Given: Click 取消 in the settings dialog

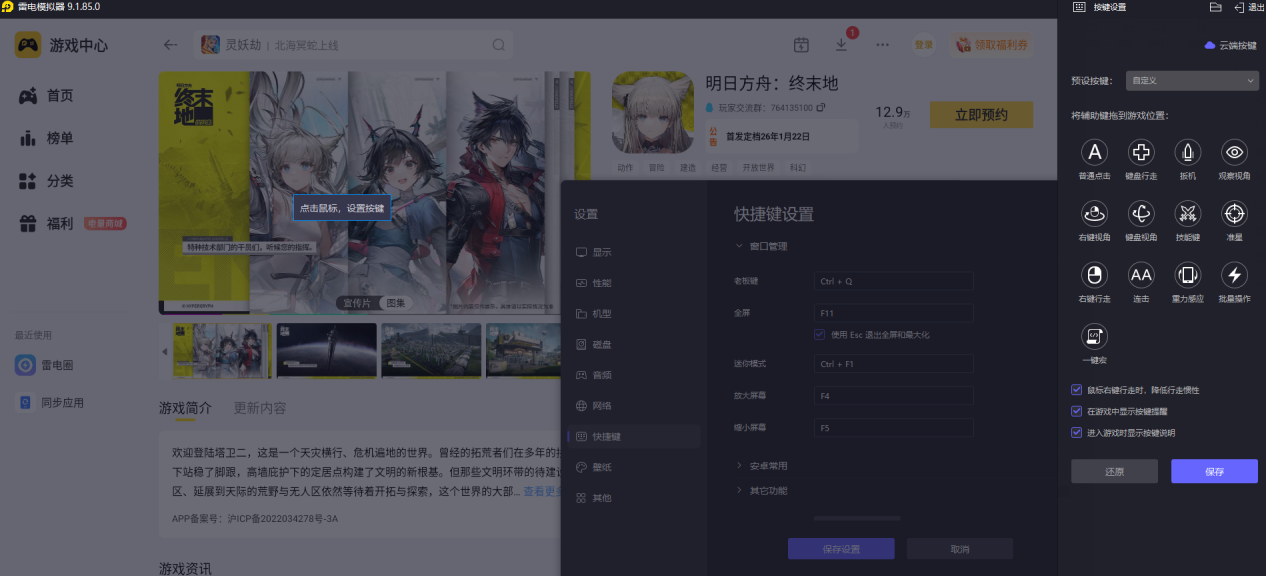Looking at the screenshot, I should (960, 549).
